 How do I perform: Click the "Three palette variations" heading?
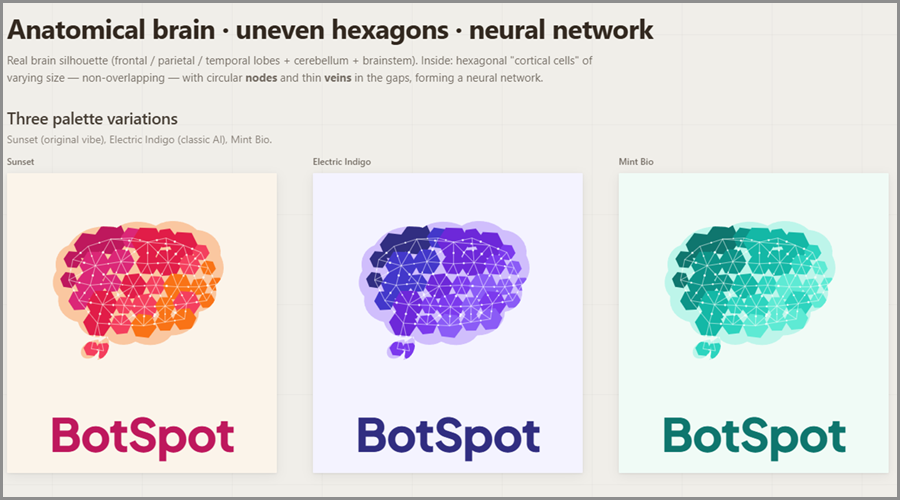point(92,119)
